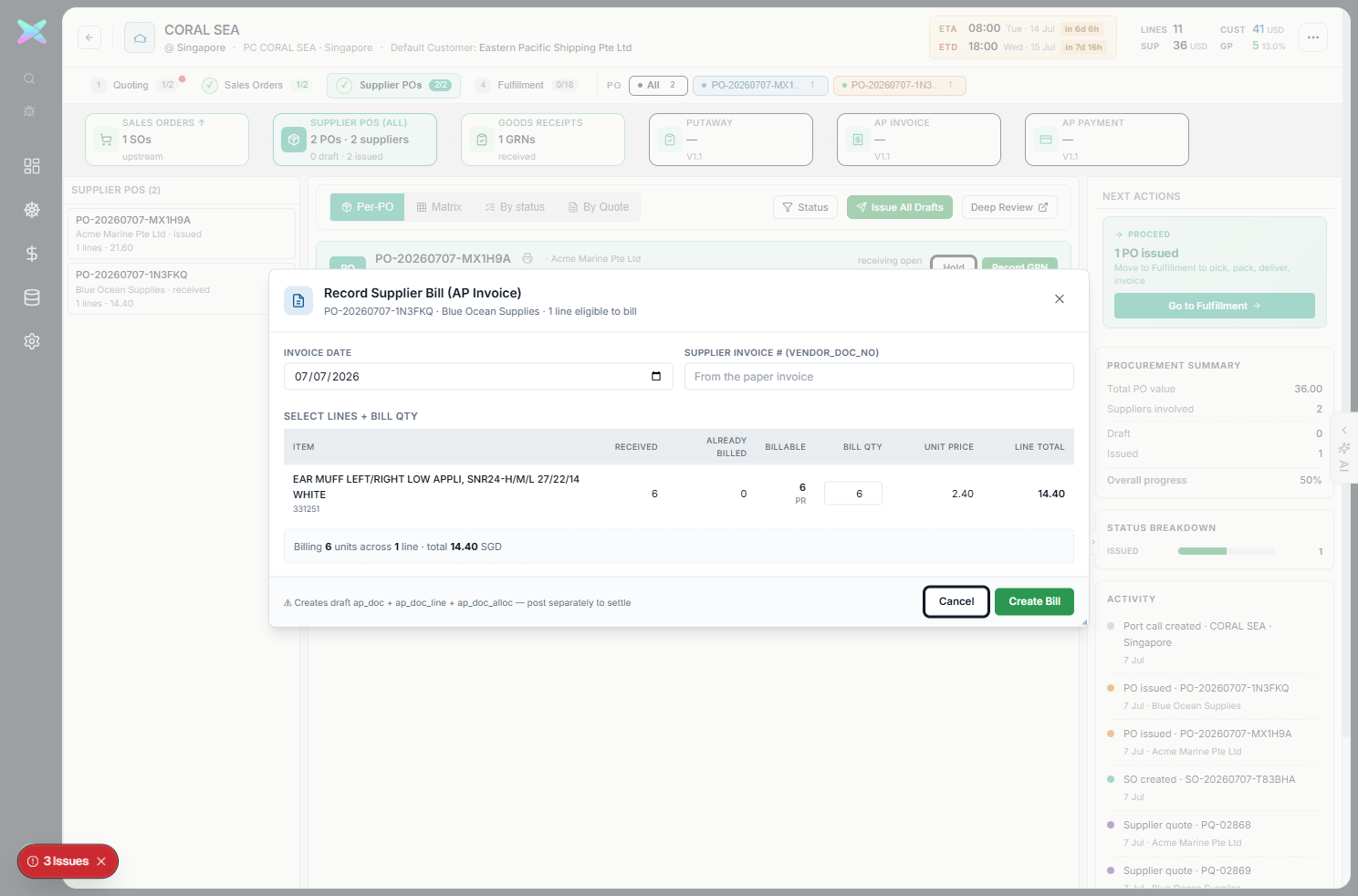Switch to the By Quote view
The width and height of the screenshot is (1358, 896).
coord(599,207)
